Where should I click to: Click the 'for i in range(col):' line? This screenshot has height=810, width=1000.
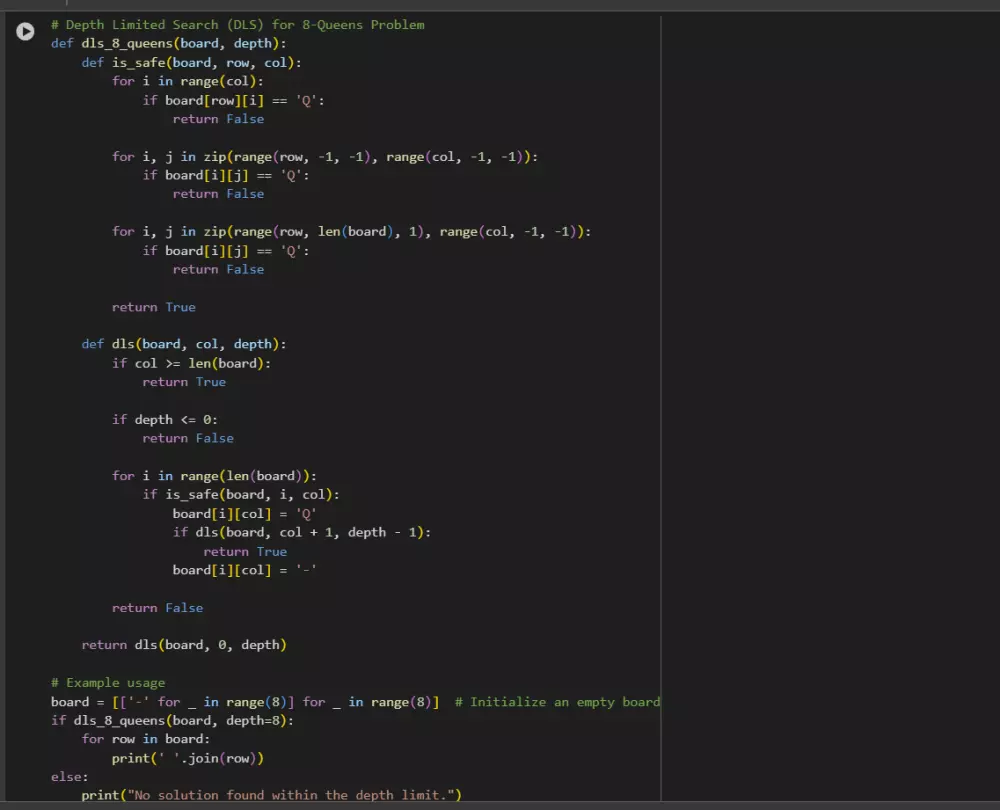[188, 81]
